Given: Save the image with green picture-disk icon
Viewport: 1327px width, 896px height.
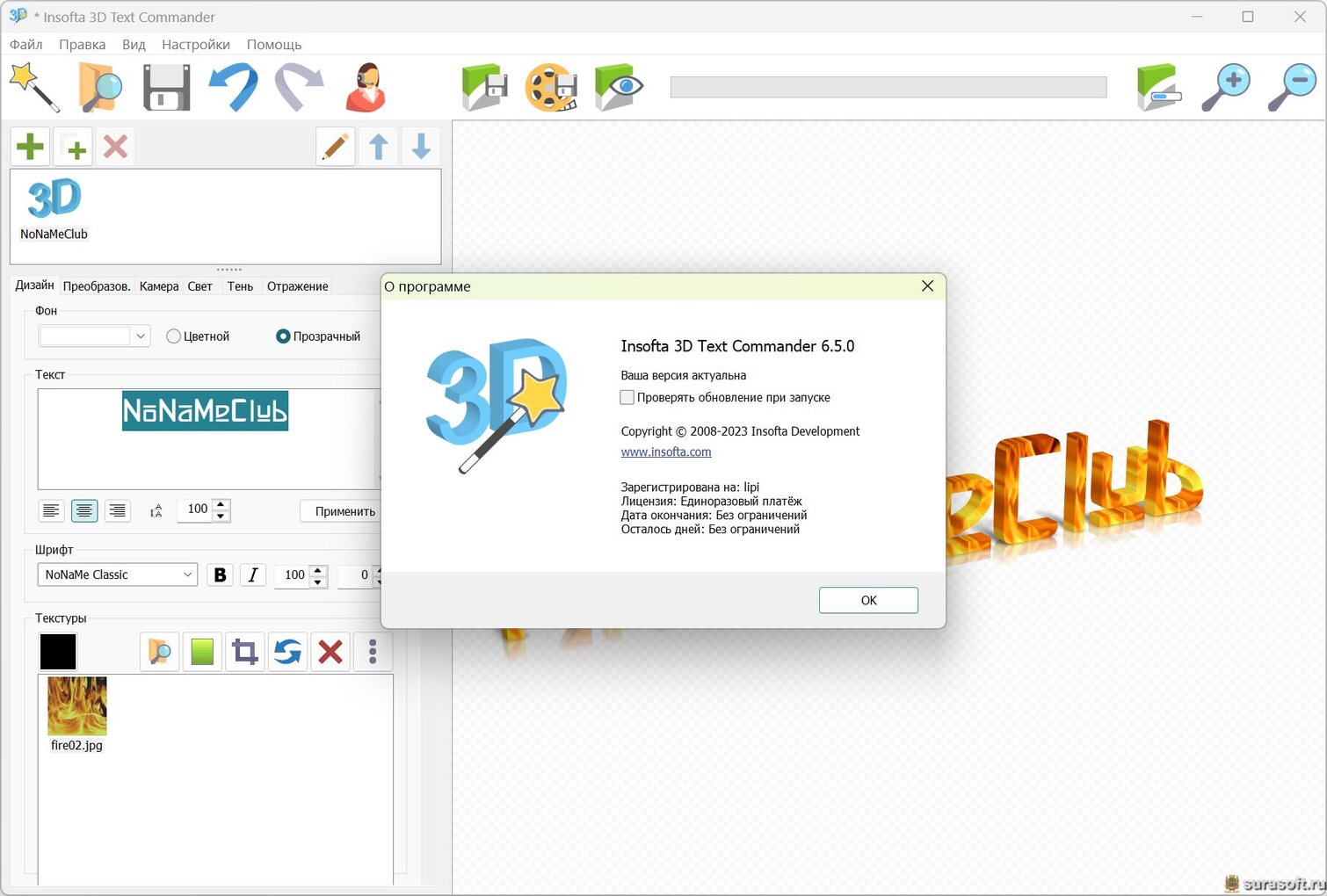Looking at the screenshot, I should pyautogui.click(x=485, y=87).
